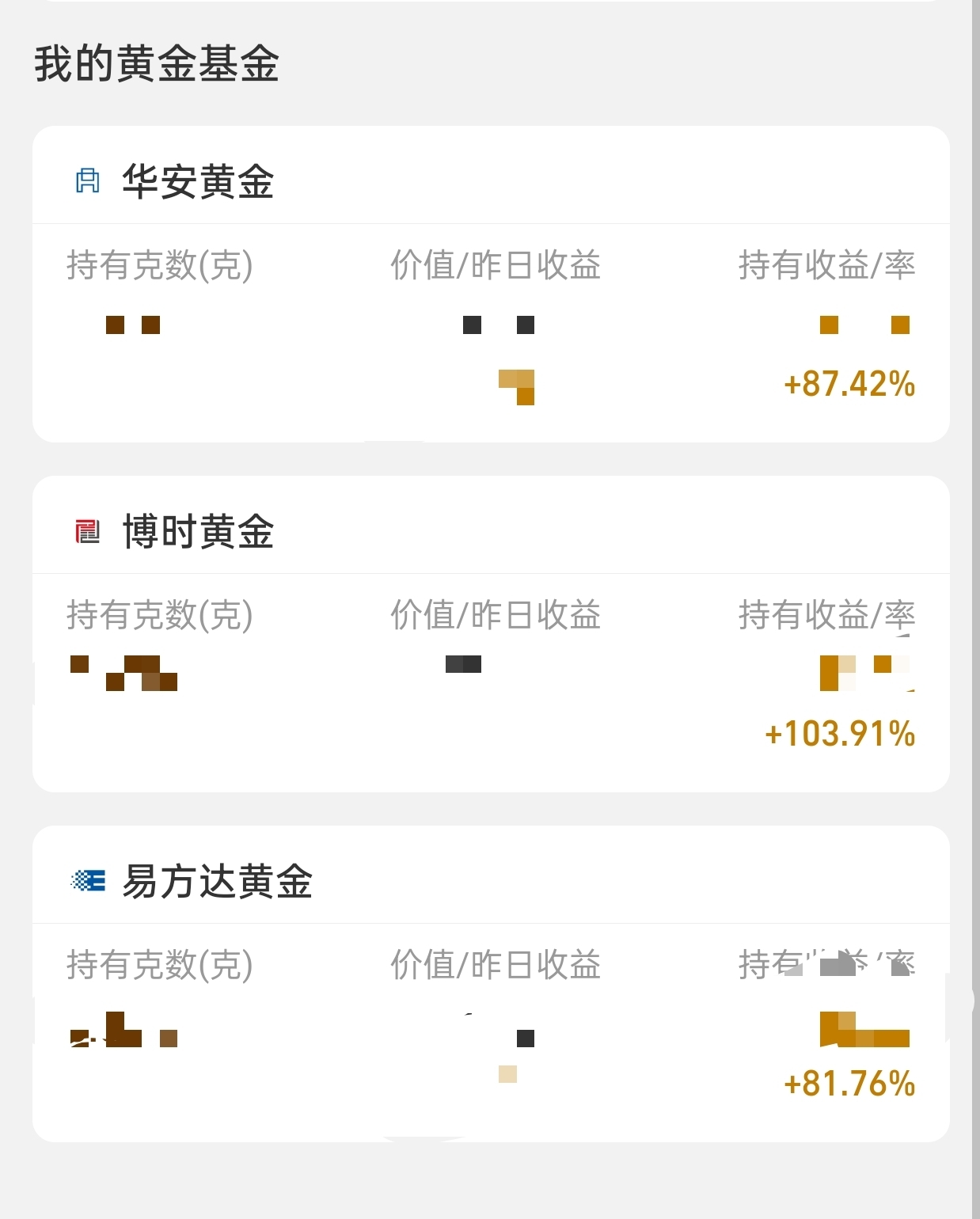Select the +87.42% return rate
This screenshot has width=980, height=1219.
click(x=849, y=384)
